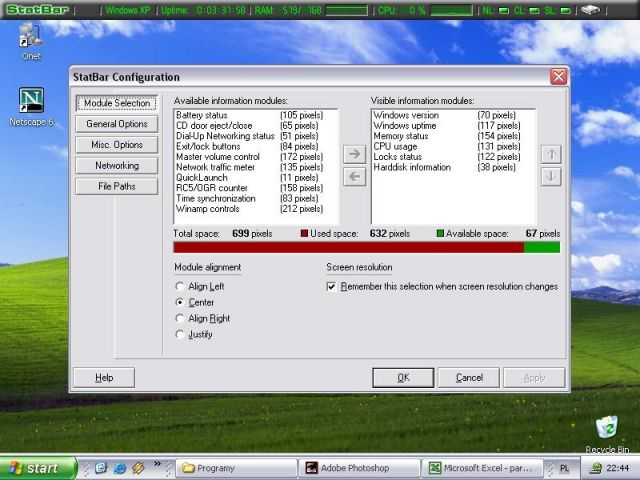Switch to the Networking tab
Screen dimensions: 640x480
117,165
